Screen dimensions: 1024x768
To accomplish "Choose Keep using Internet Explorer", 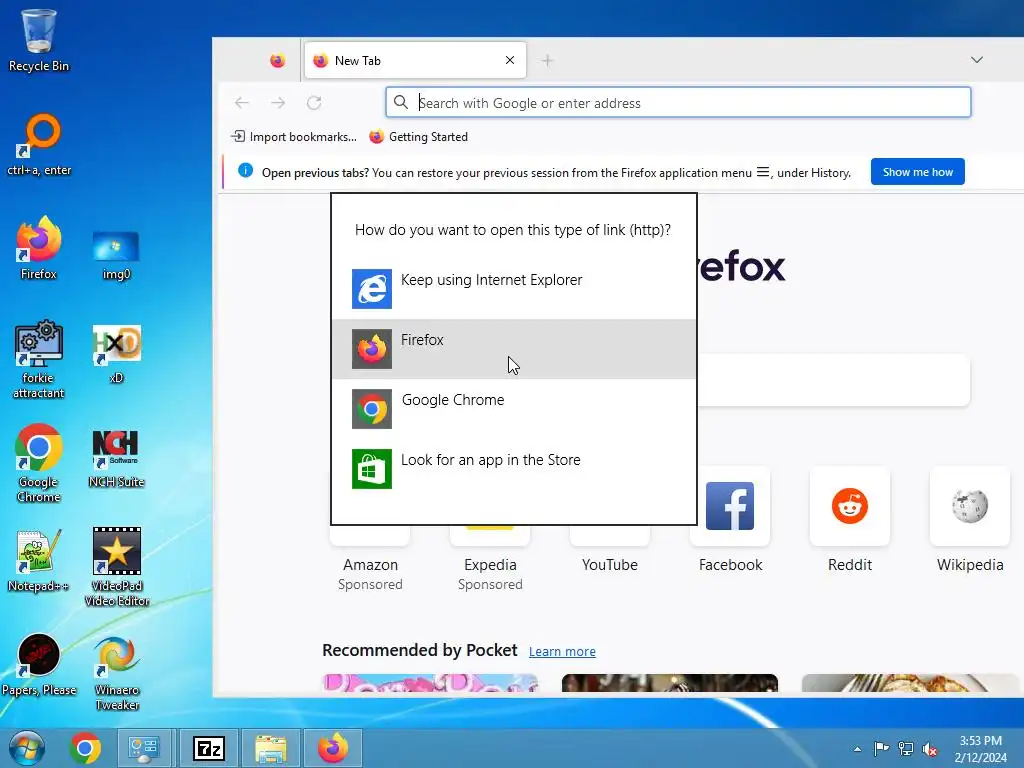I will [x=514, y=289].
